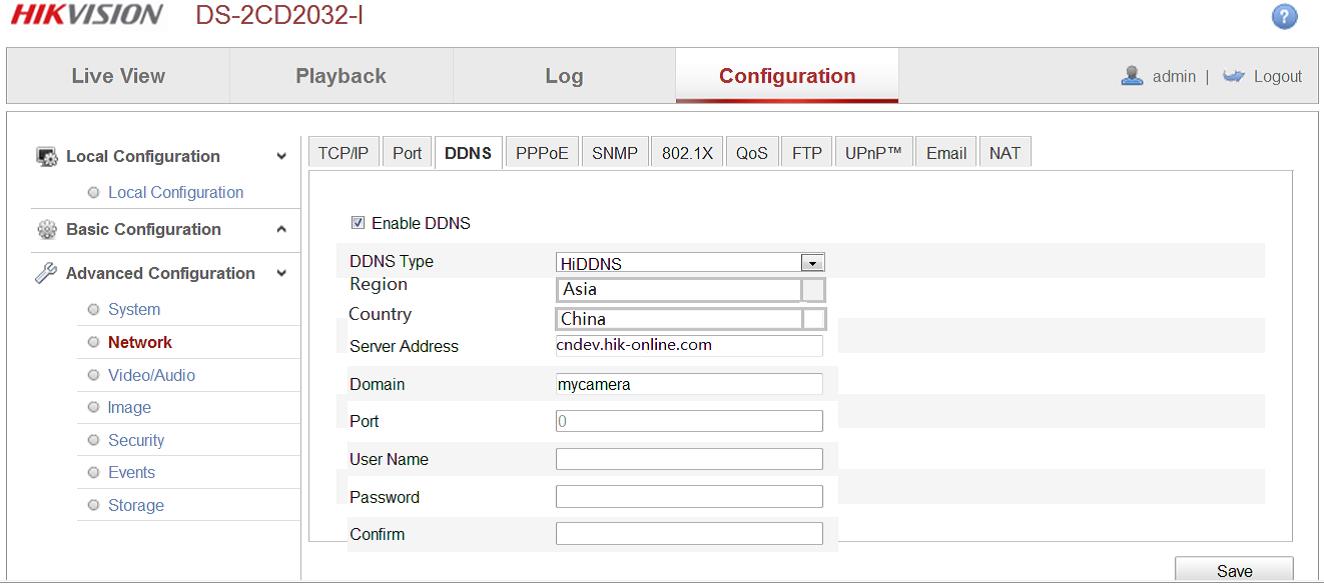Click the Domain input field
Viewport: 1324px width, 584px height.
[x=689, y=384]
